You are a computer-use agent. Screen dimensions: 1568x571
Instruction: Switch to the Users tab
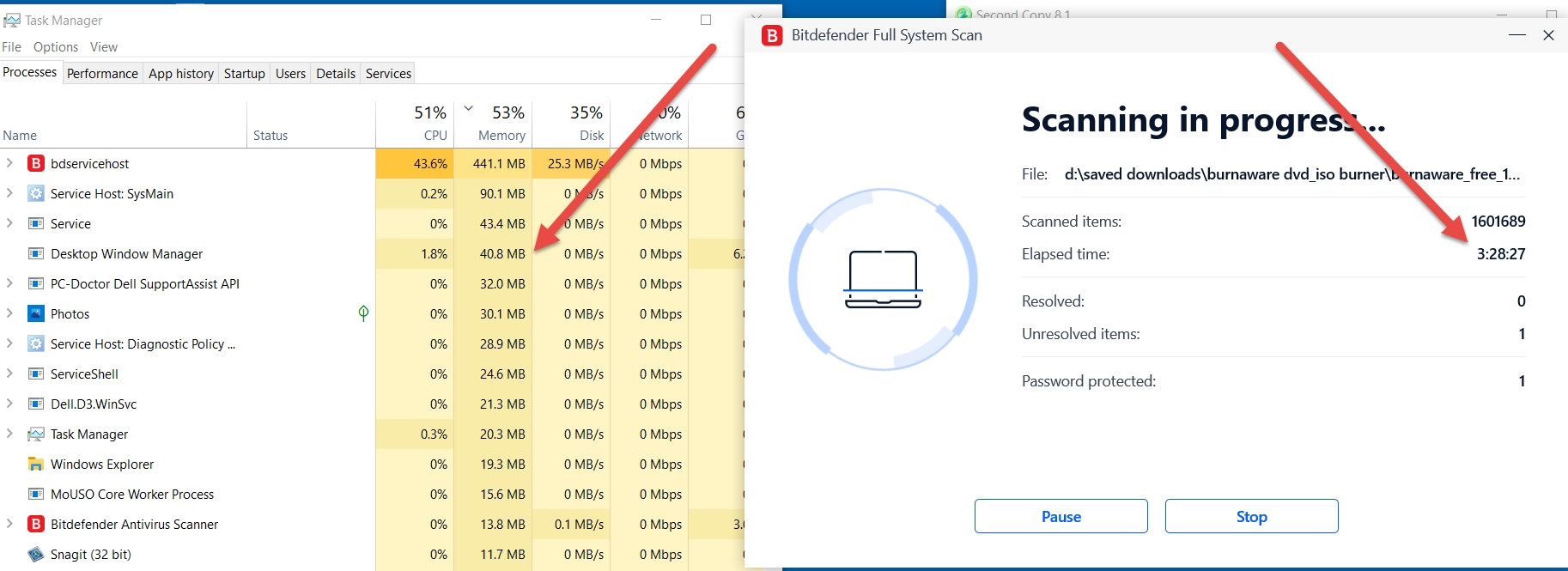coord(290,74)
